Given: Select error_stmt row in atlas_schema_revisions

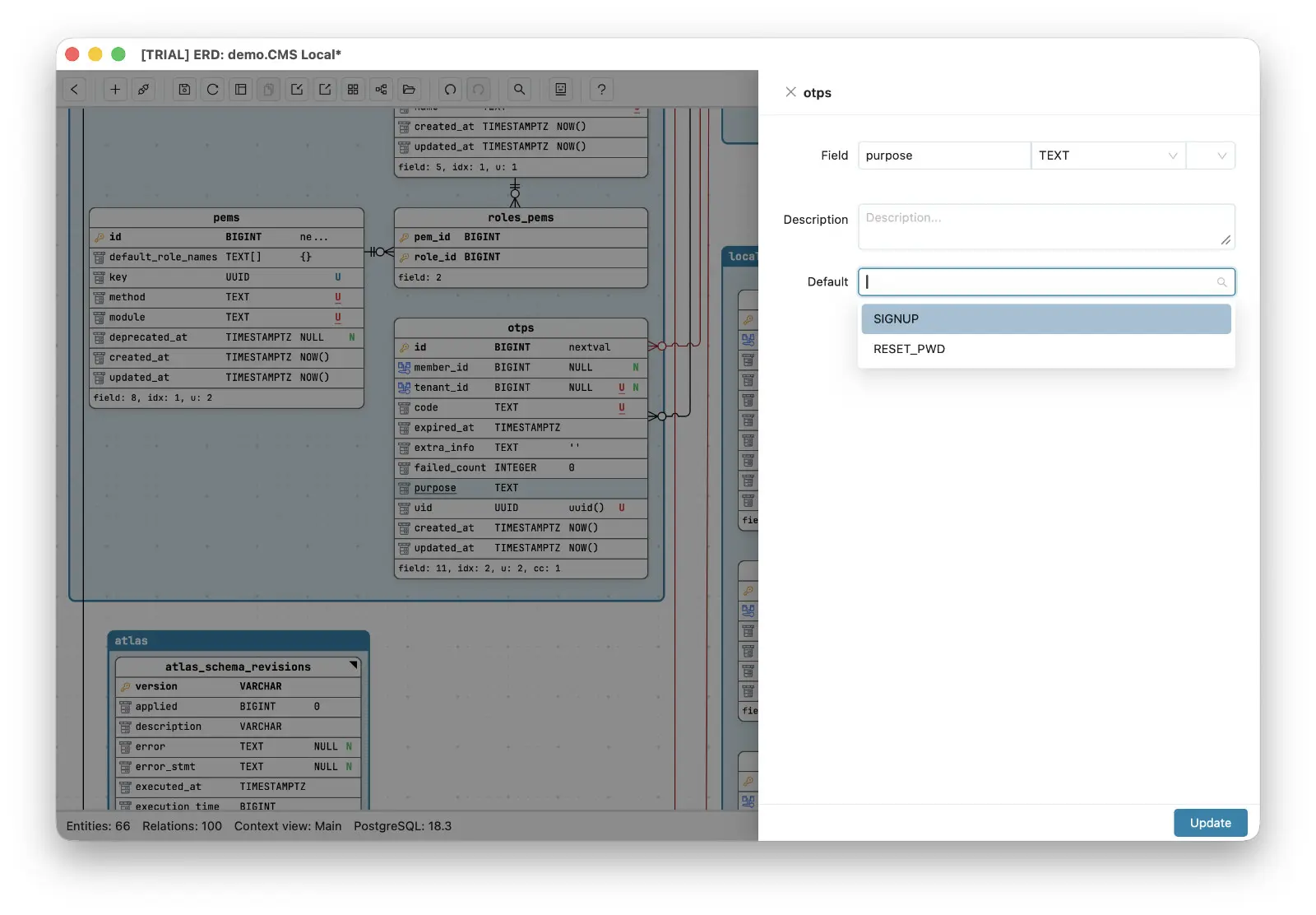Looking at the screenshot, I should 238,767.
